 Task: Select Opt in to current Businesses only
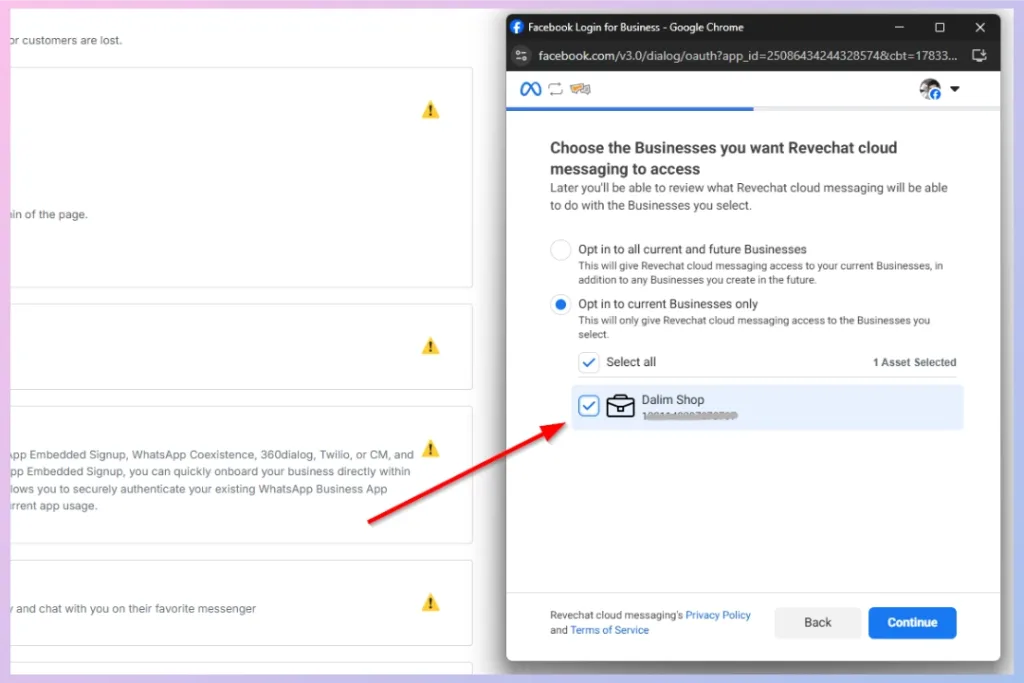click(x=560, y=304)
